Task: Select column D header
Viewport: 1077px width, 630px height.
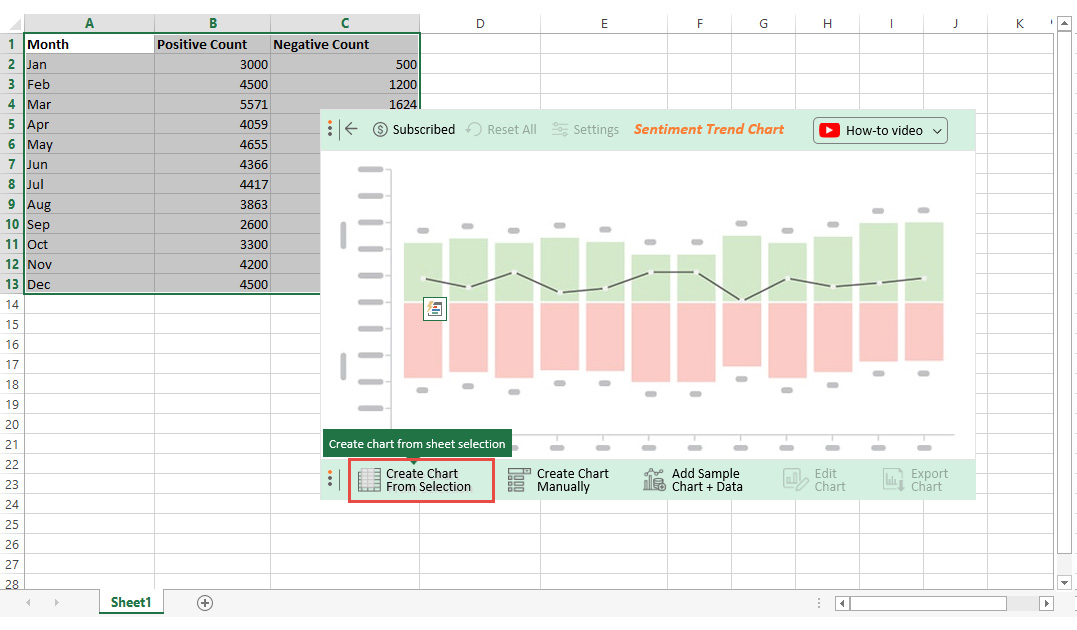Action: [480, 23]
